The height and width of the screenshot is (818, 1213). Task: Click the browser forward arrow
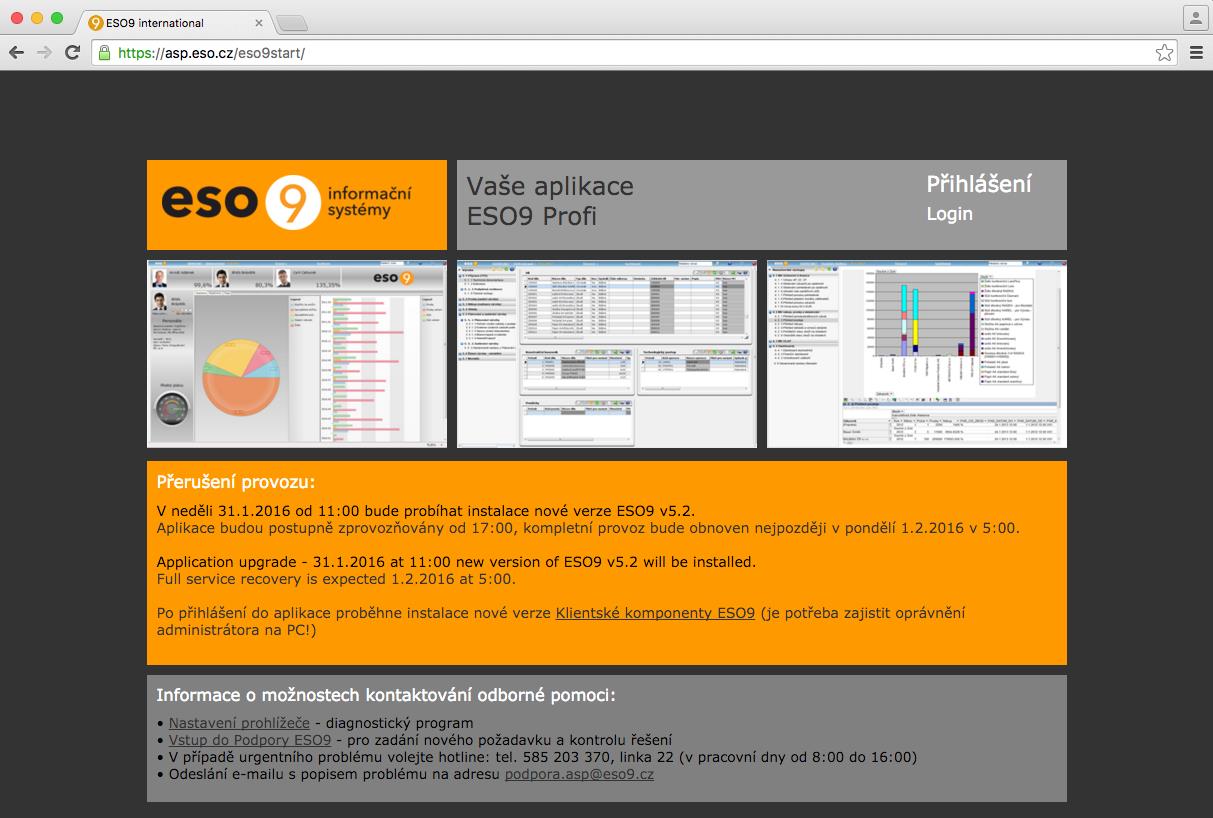[44, 53]
